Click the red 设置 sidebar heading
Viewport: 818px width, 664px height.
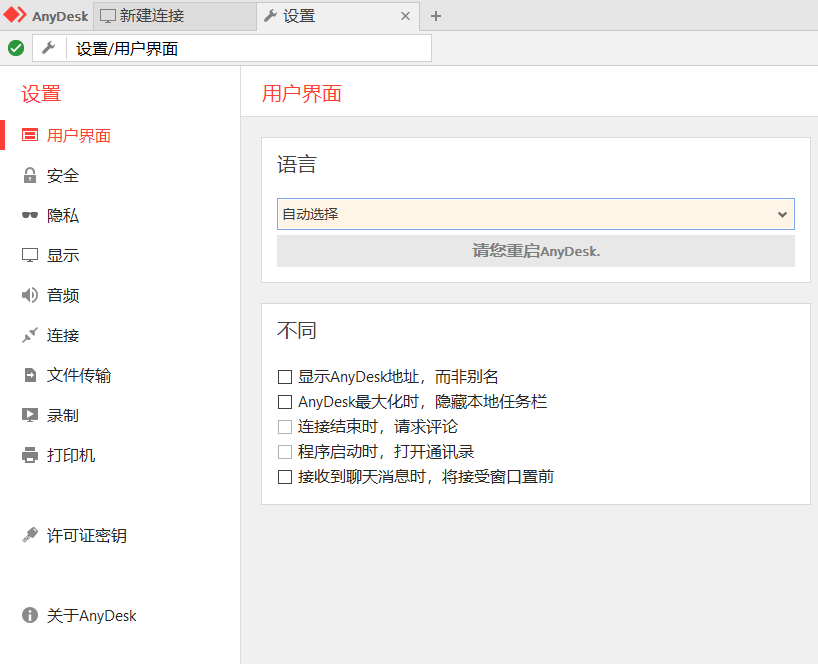tap(41, 94)
